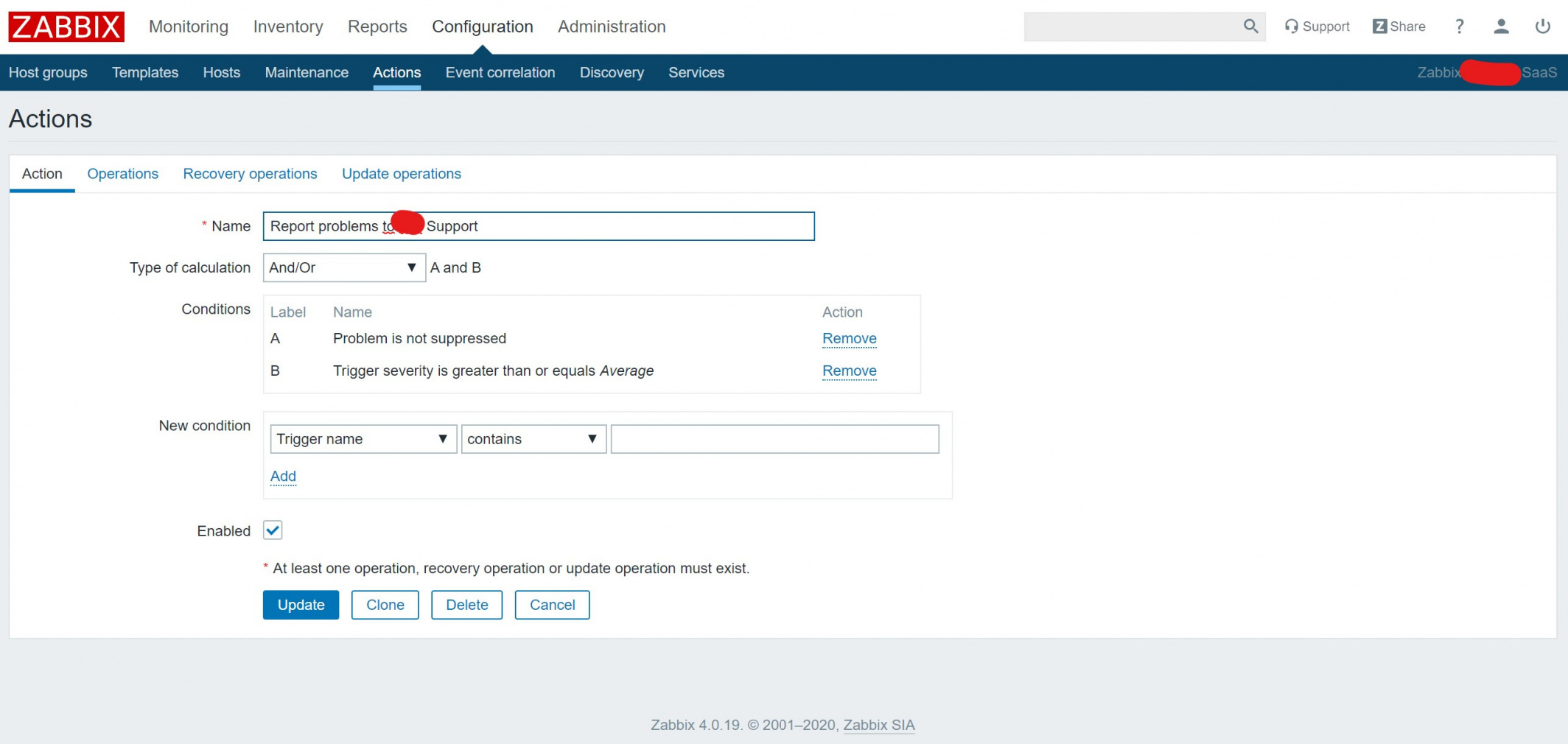Open the Trigger name condition type dropdown

coord(363,439)
